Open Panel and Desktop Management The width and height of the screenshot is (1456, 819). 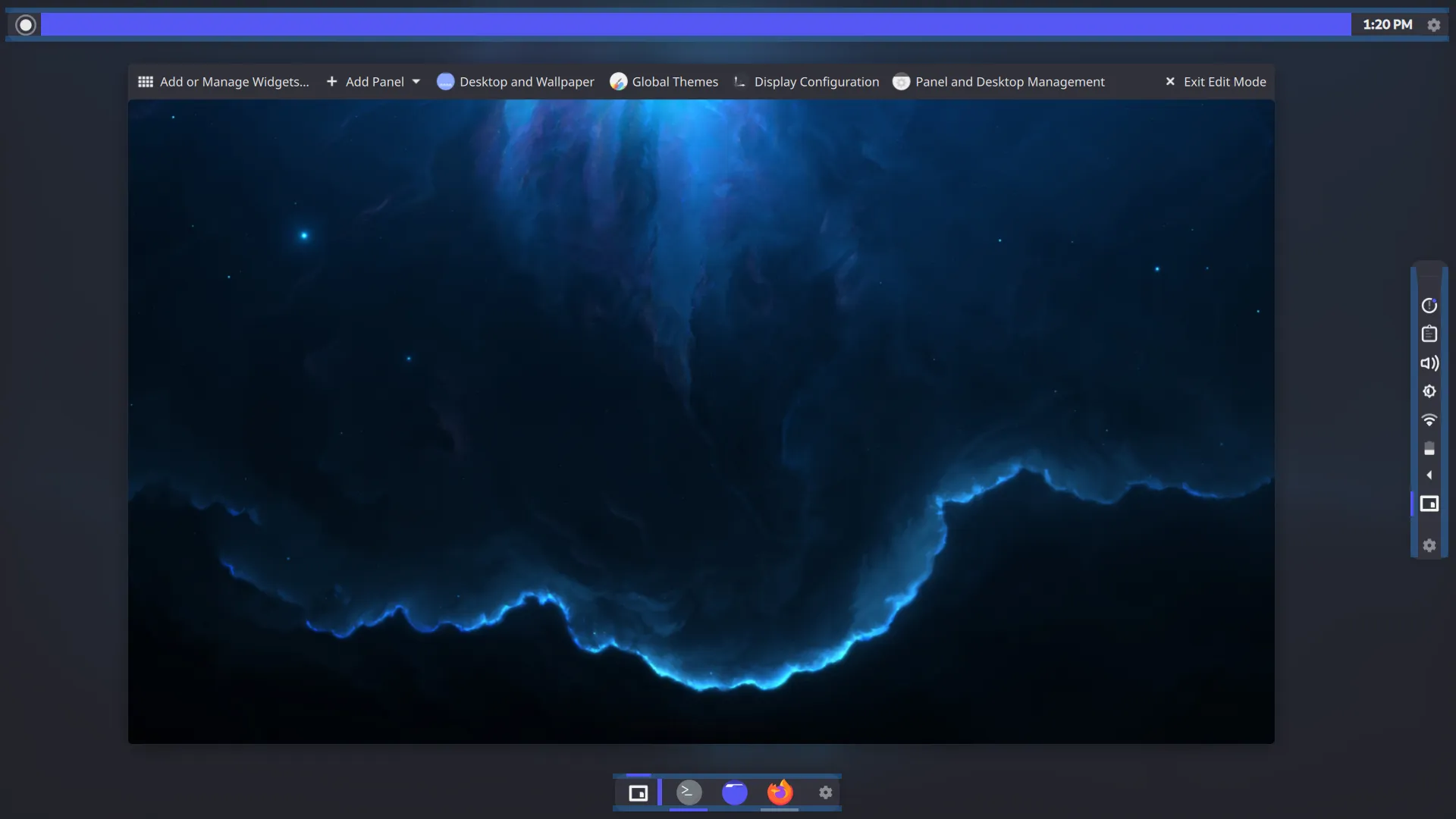999,81
